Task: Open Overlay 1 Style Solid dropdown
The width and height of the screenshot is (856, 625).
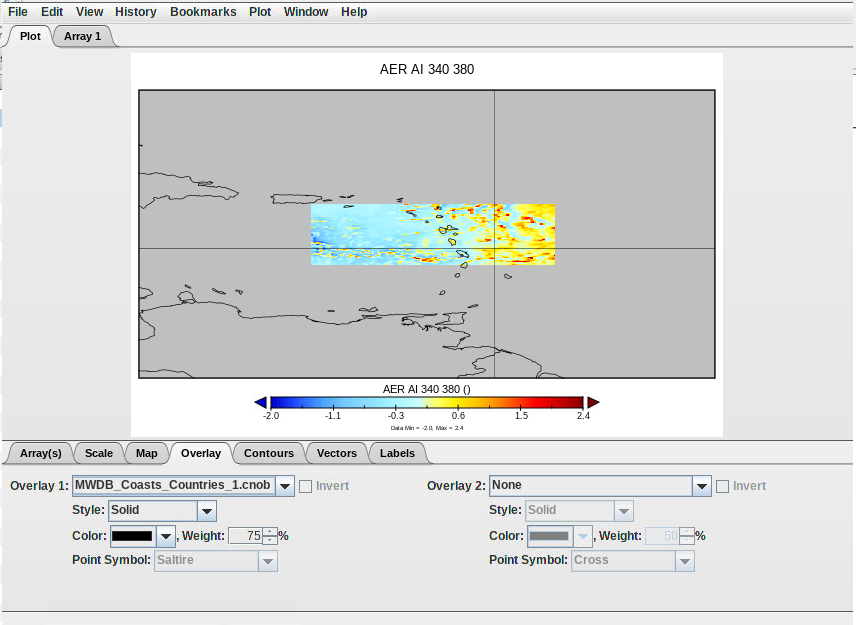Action: click(162, 511)
